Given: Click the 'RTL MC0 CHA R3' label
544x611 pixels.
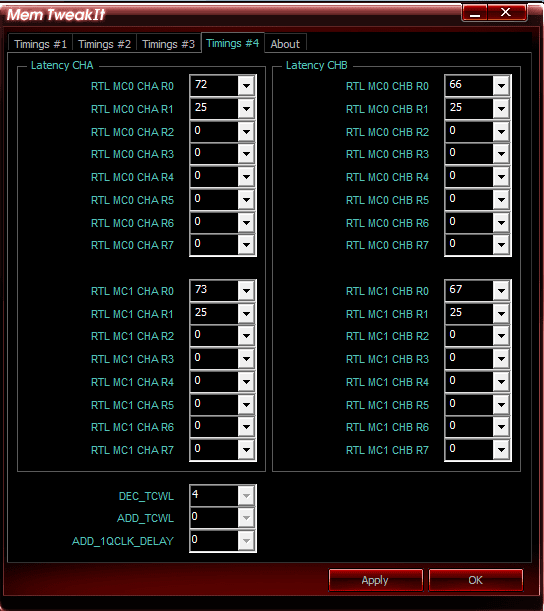Looking at the screenshot, I should (x=132, y=154).
